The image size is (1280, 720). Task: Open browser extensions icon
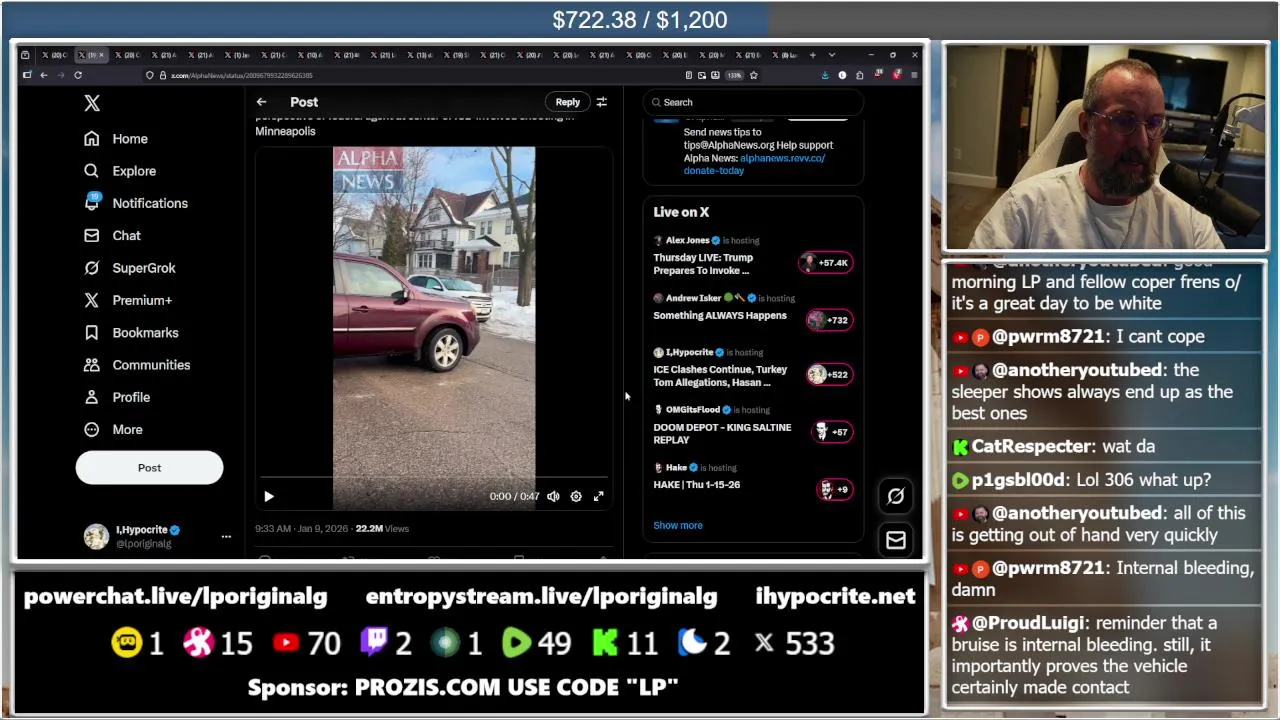[x=859, y=75]
